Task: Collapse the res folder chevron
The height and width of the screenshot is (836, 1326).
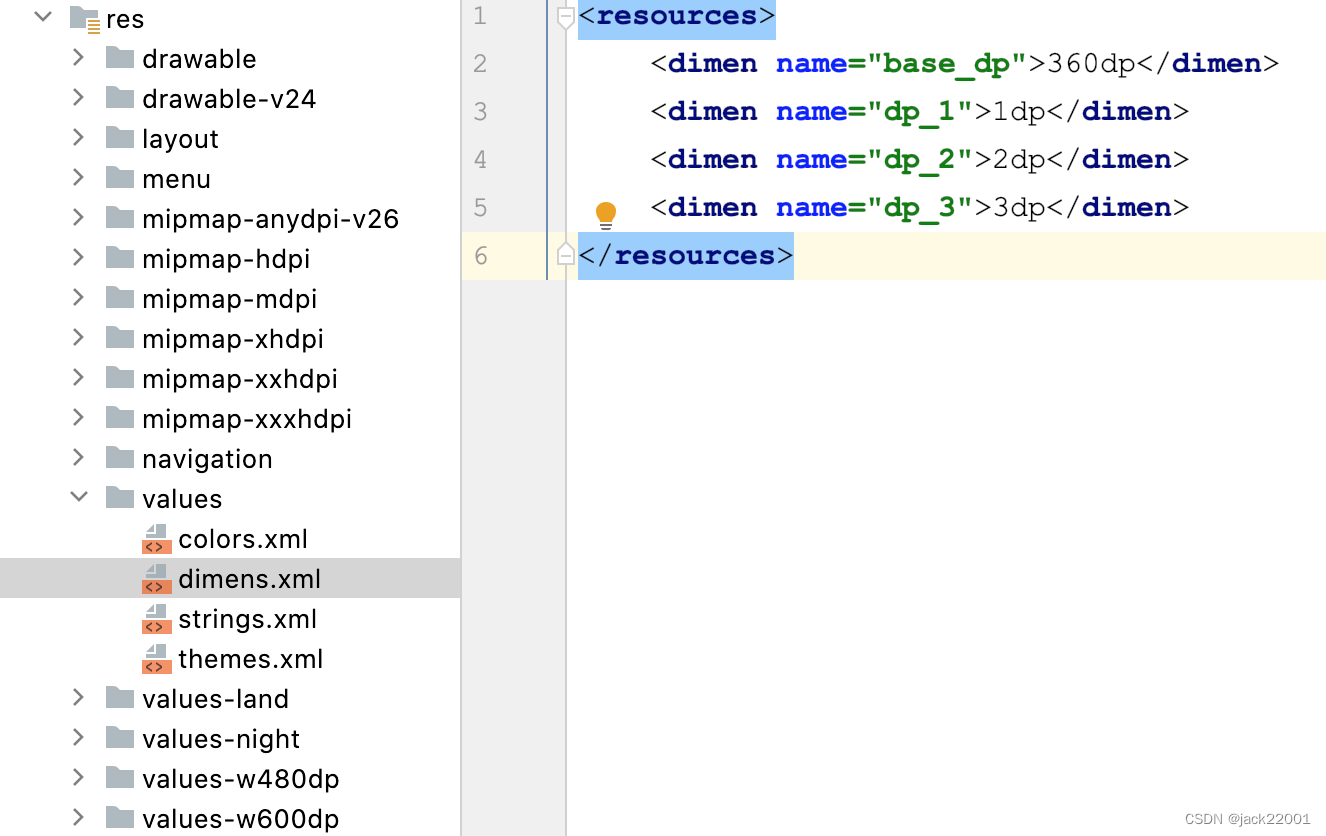Action: point(43,17)
